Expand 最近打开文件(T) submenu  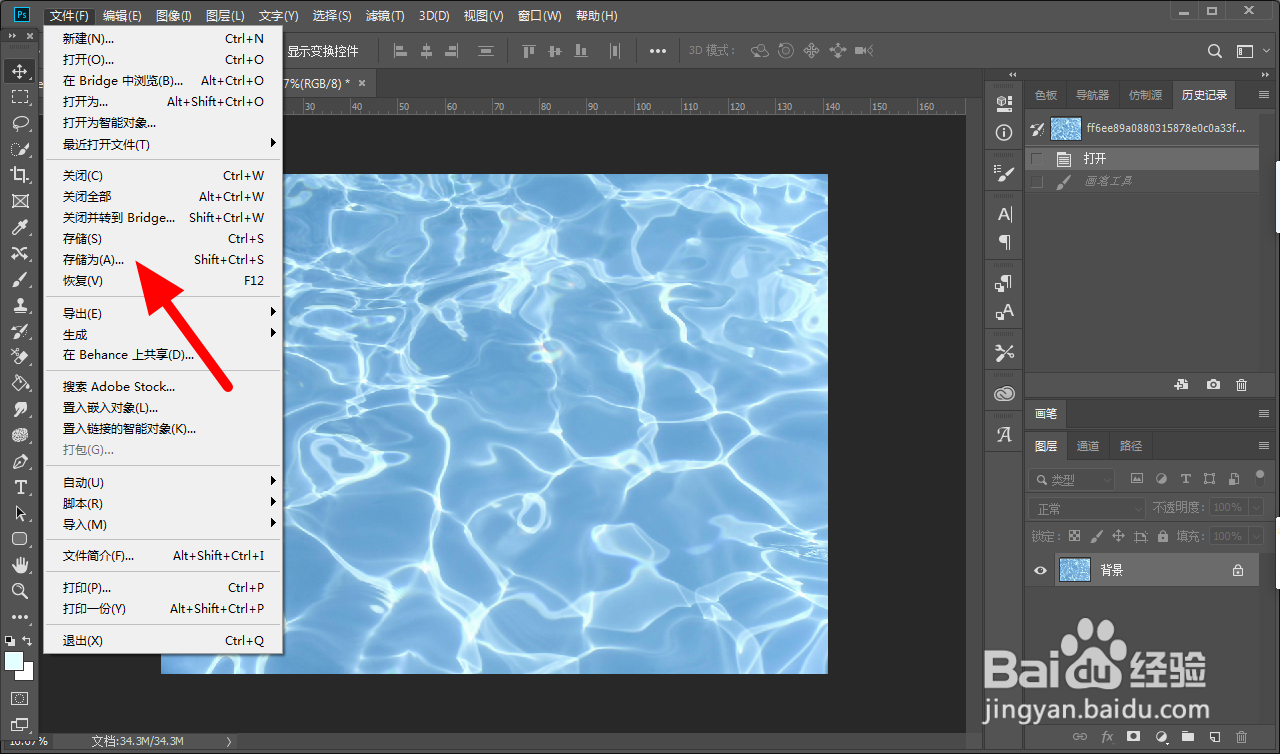click(164, 144)
